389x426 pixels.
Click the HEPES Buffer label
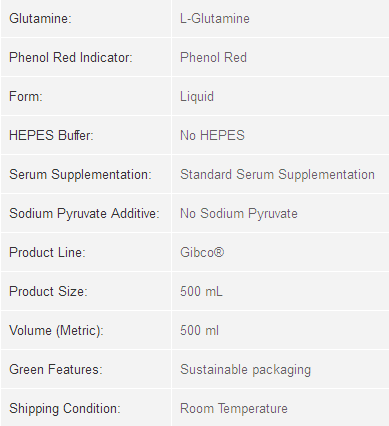pos(51,135)
